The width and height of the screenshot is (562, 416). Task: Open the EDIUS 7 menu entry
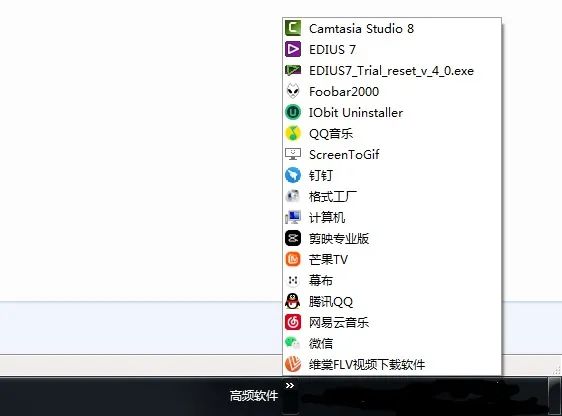(x=392, y=49)
